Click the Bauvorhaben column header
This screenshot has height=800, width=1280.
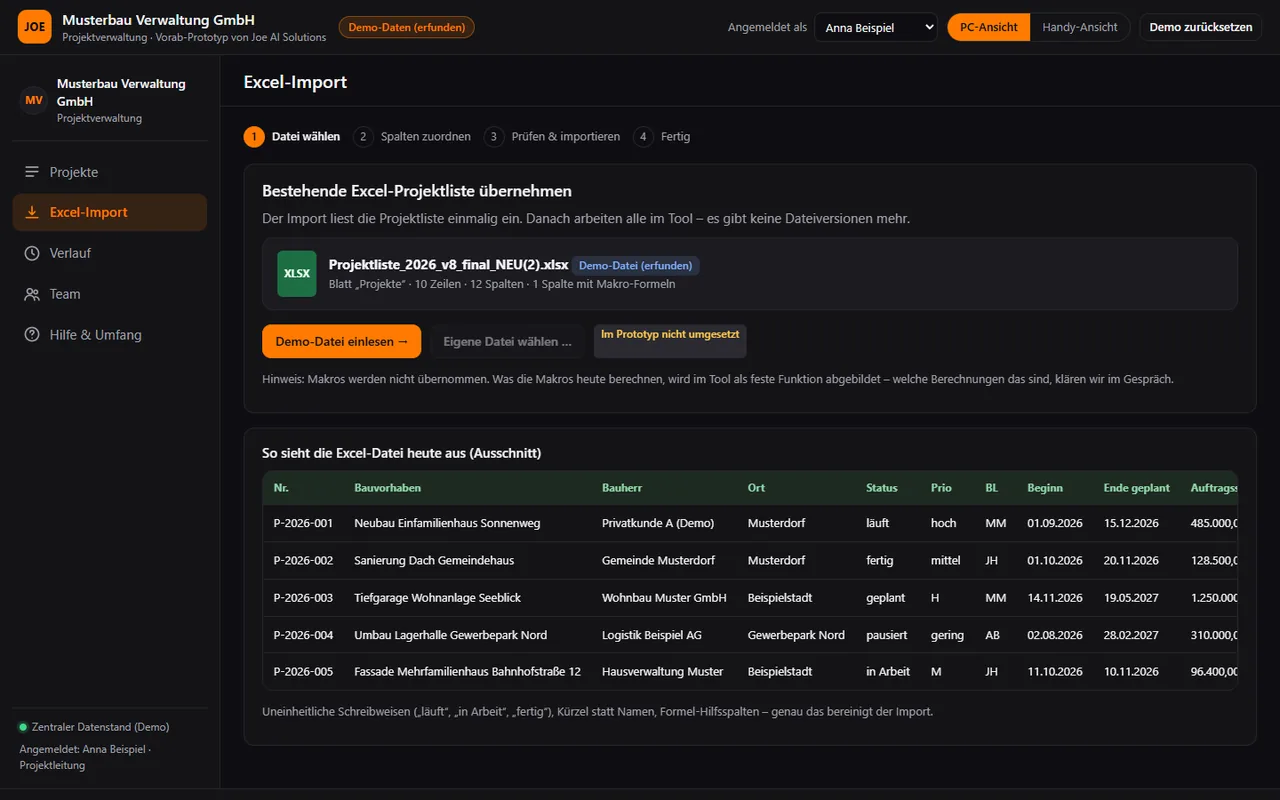pos(388,488)
